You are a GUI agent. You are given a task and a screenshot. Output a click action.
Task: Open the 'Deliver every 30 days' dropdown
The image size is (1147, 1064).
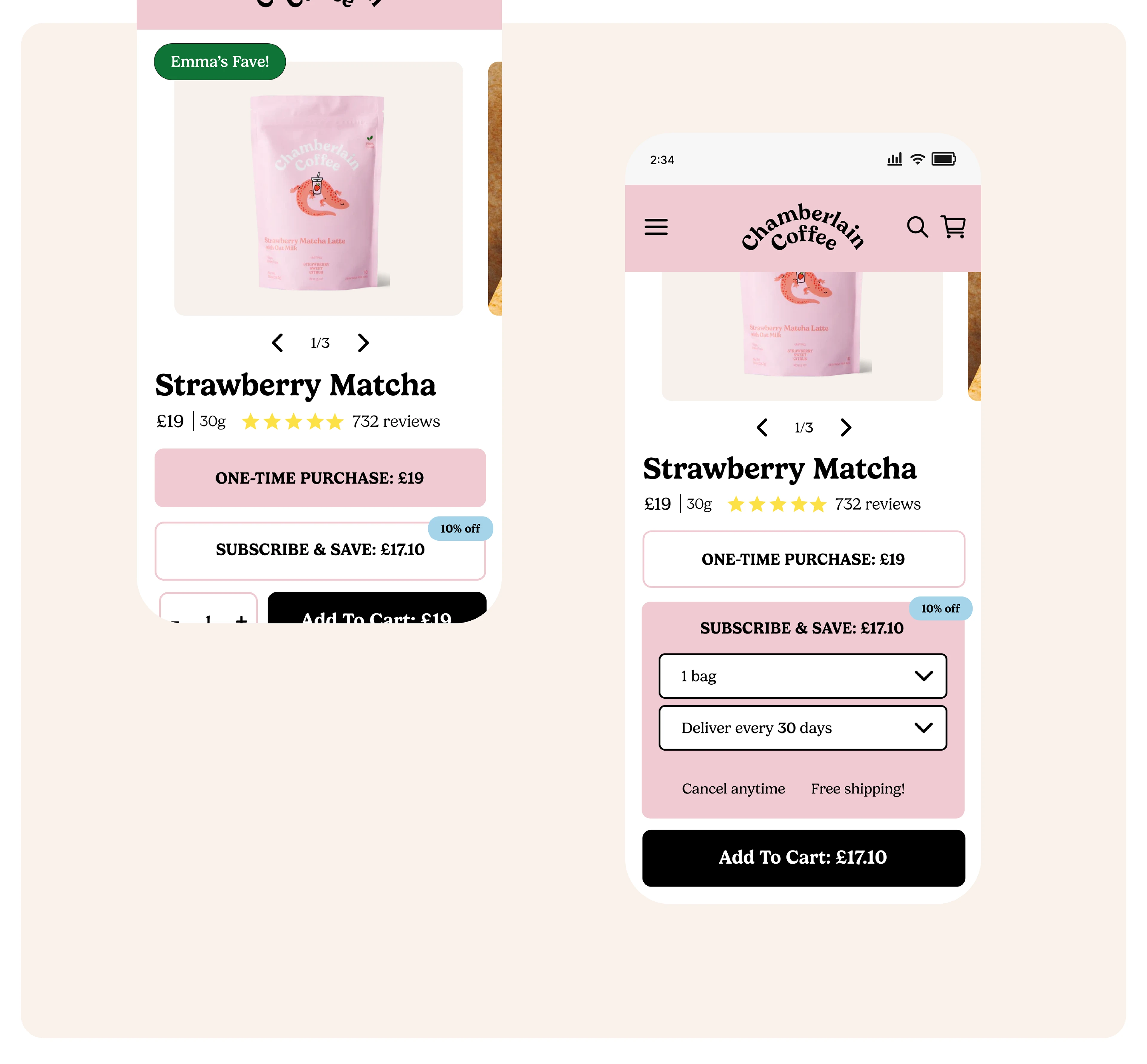(803, 728)
